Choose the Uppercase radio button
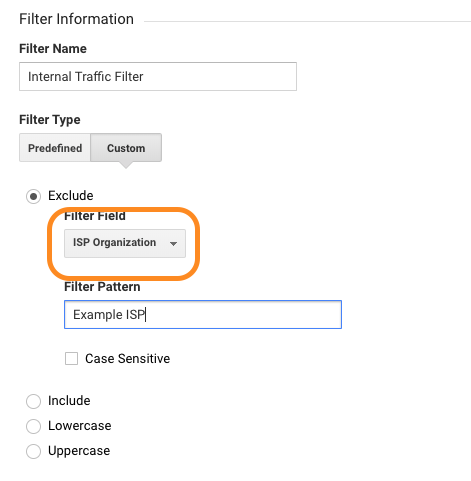Screen dimensions: 471x481 pos(33,451)
